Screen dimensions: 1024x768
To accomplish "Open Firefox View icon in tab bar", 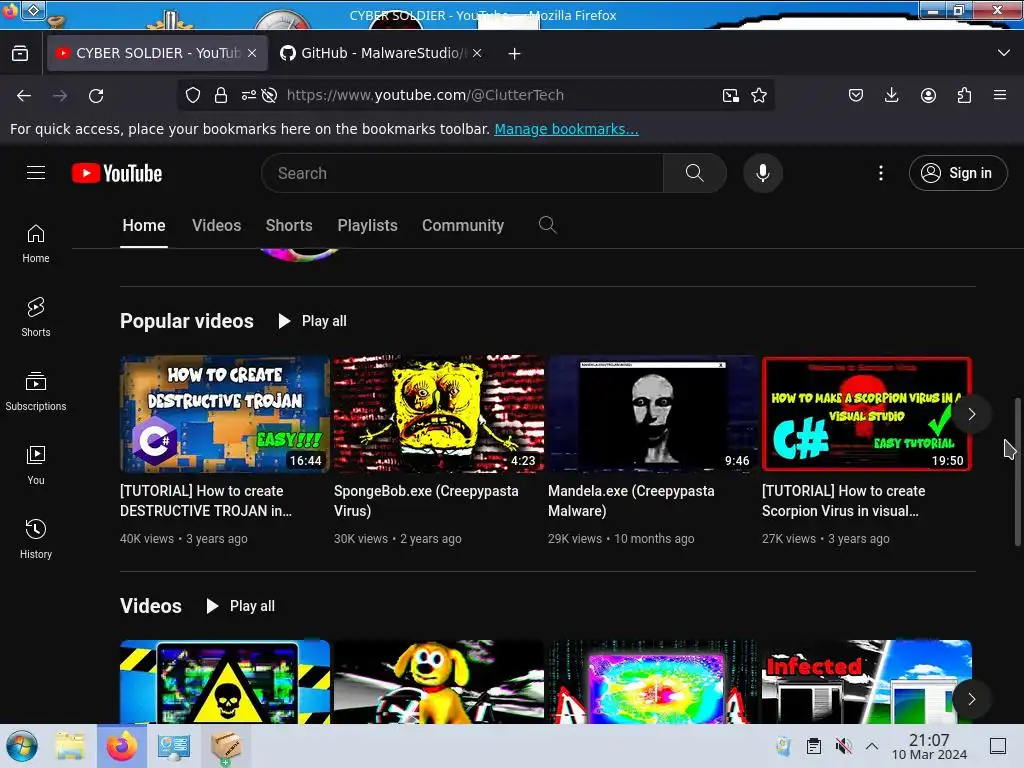I will coord(20,53).
